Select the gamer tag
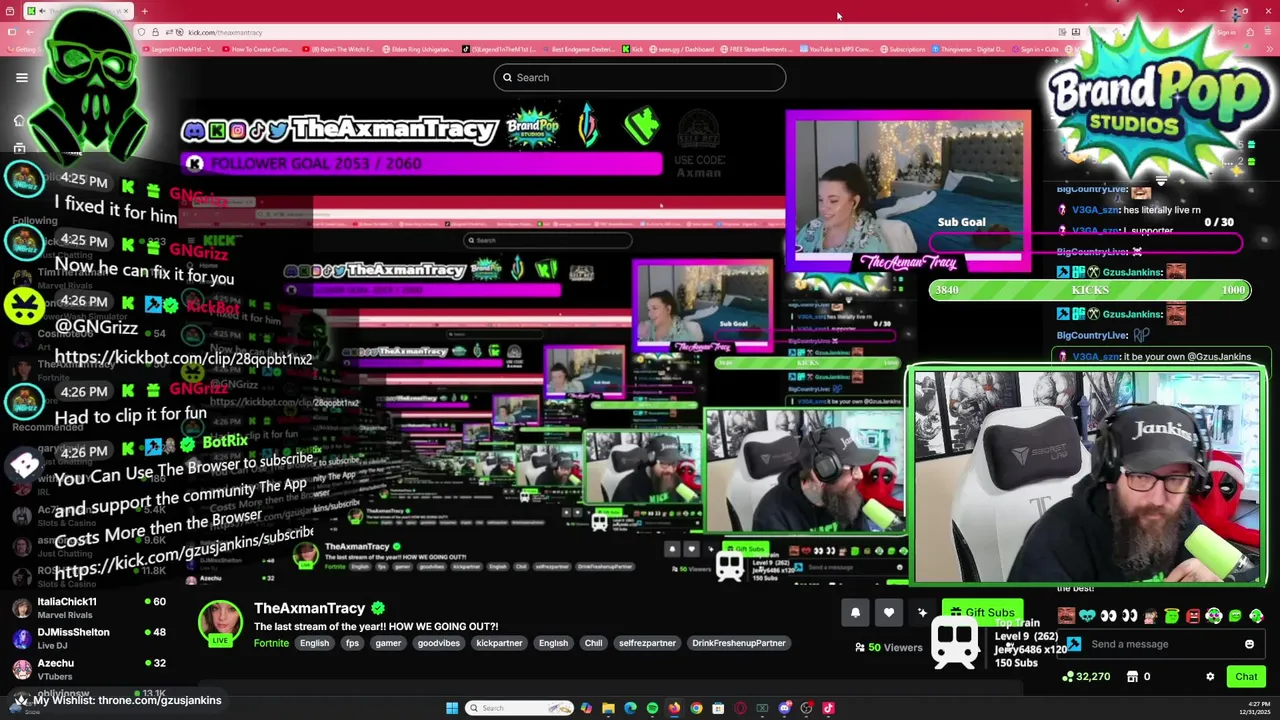The width and height of the screenshot is (1280, 720). 388,643
